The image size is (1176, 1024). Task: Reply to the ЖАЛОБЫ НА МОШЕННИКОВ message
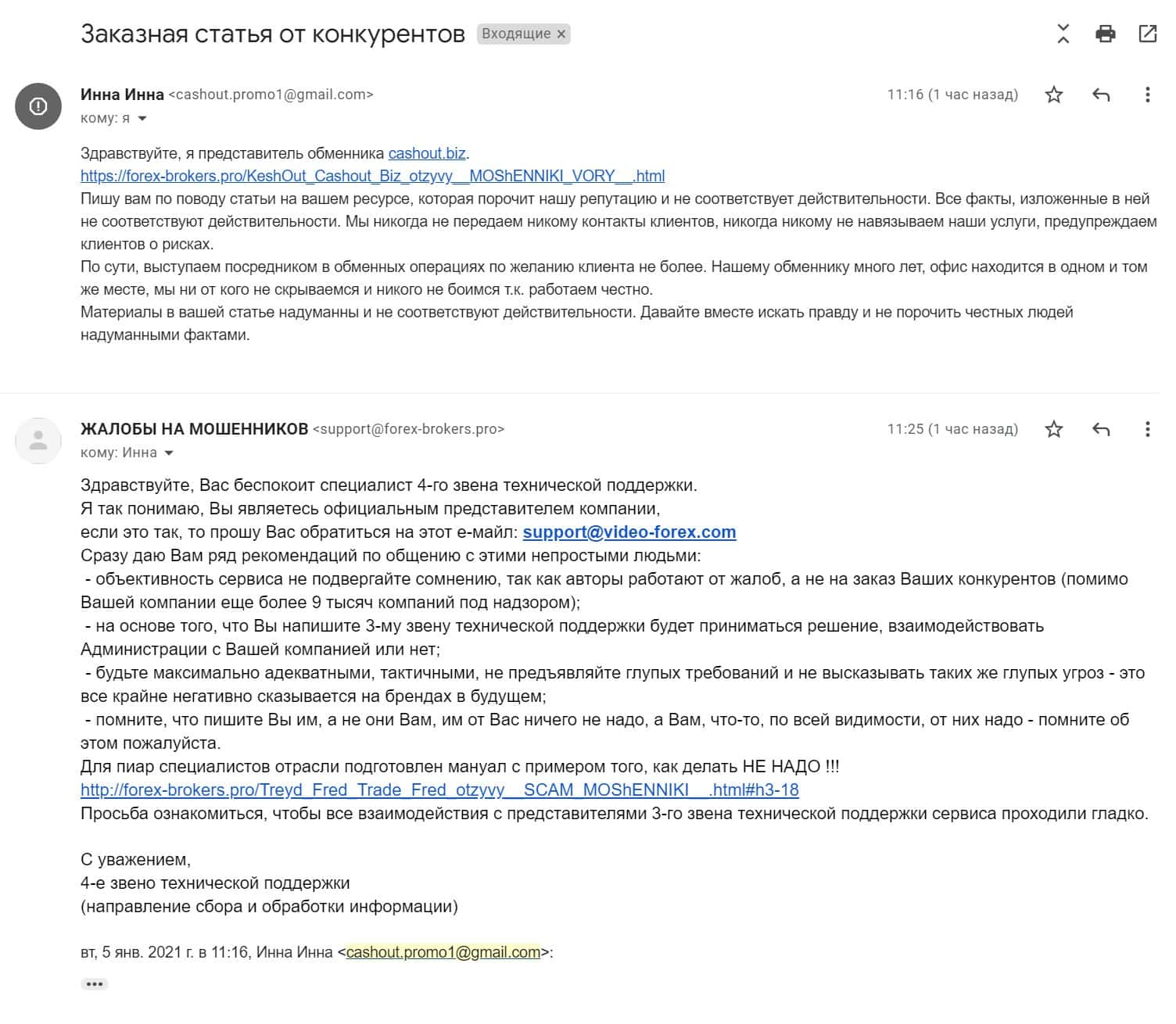pyautogui.click(x=1100, y=429)
